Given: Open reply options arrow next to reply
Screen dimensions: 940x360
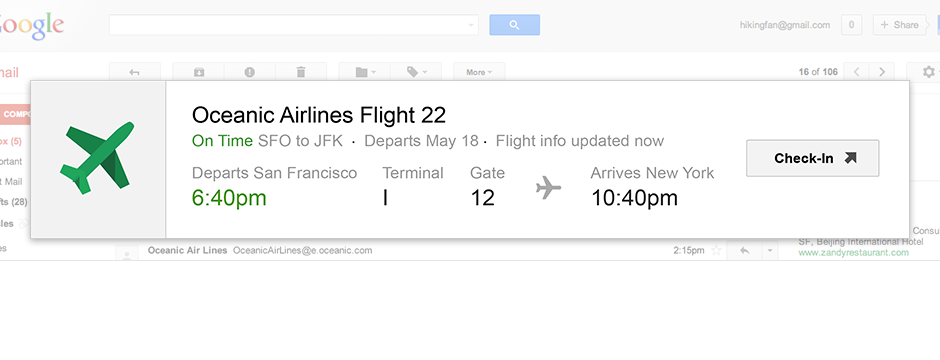Looking at the screenshot, I should pos(770,250).
